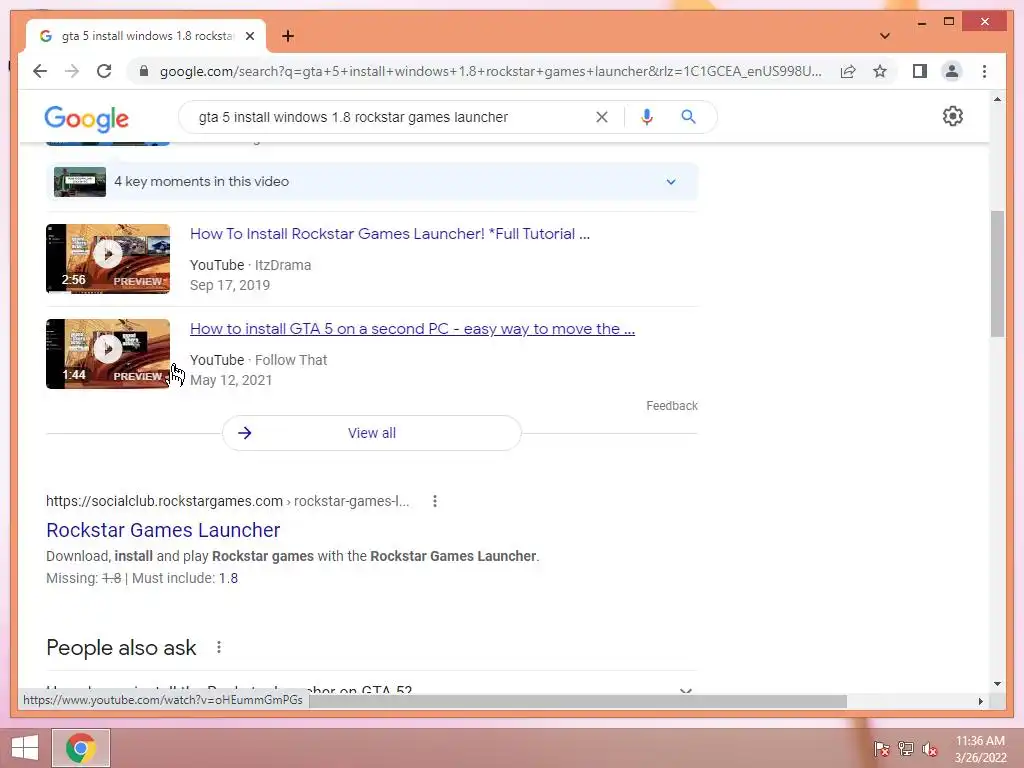Play the 2:56 Rockstar Launcher video preview
1024x768 pixels.
pyautogui.click(x=108, y=259)
